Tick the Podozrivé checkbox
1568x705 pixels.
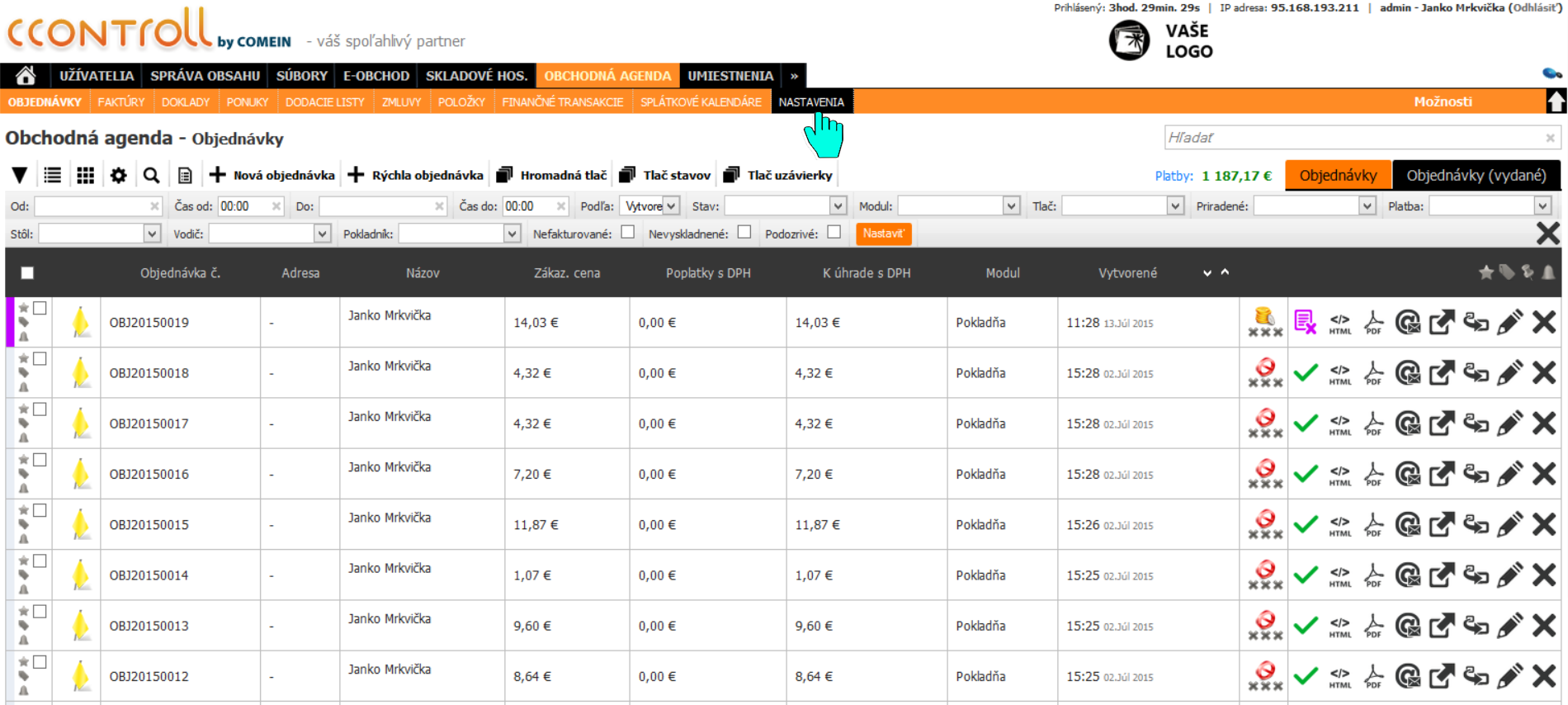click(x=834, y=233)
